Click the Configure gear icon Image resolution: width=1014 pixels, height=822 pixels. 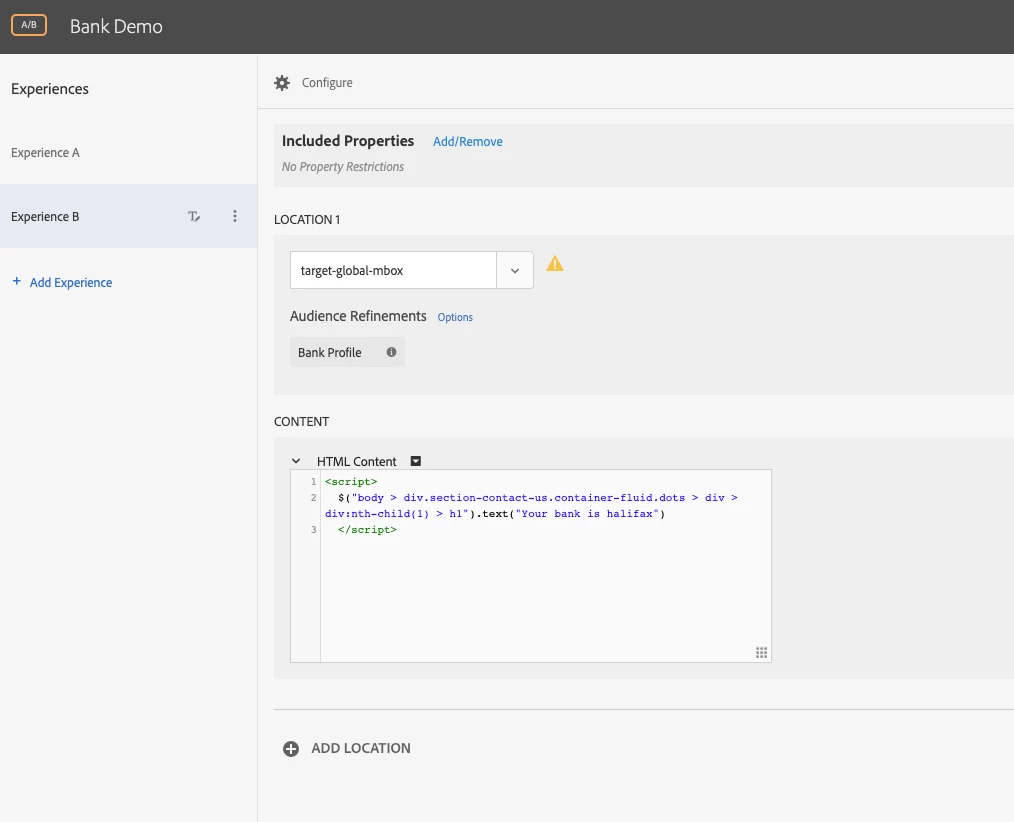(282, 83)
